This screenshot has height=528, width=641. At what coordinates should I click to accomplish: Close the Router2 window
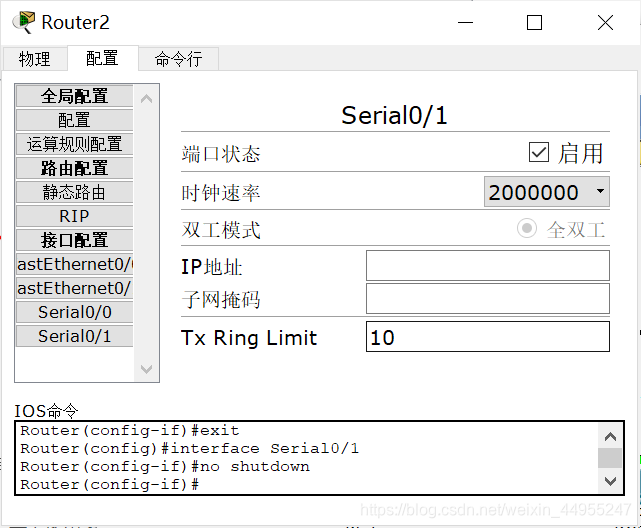click(x=604, y=22)
